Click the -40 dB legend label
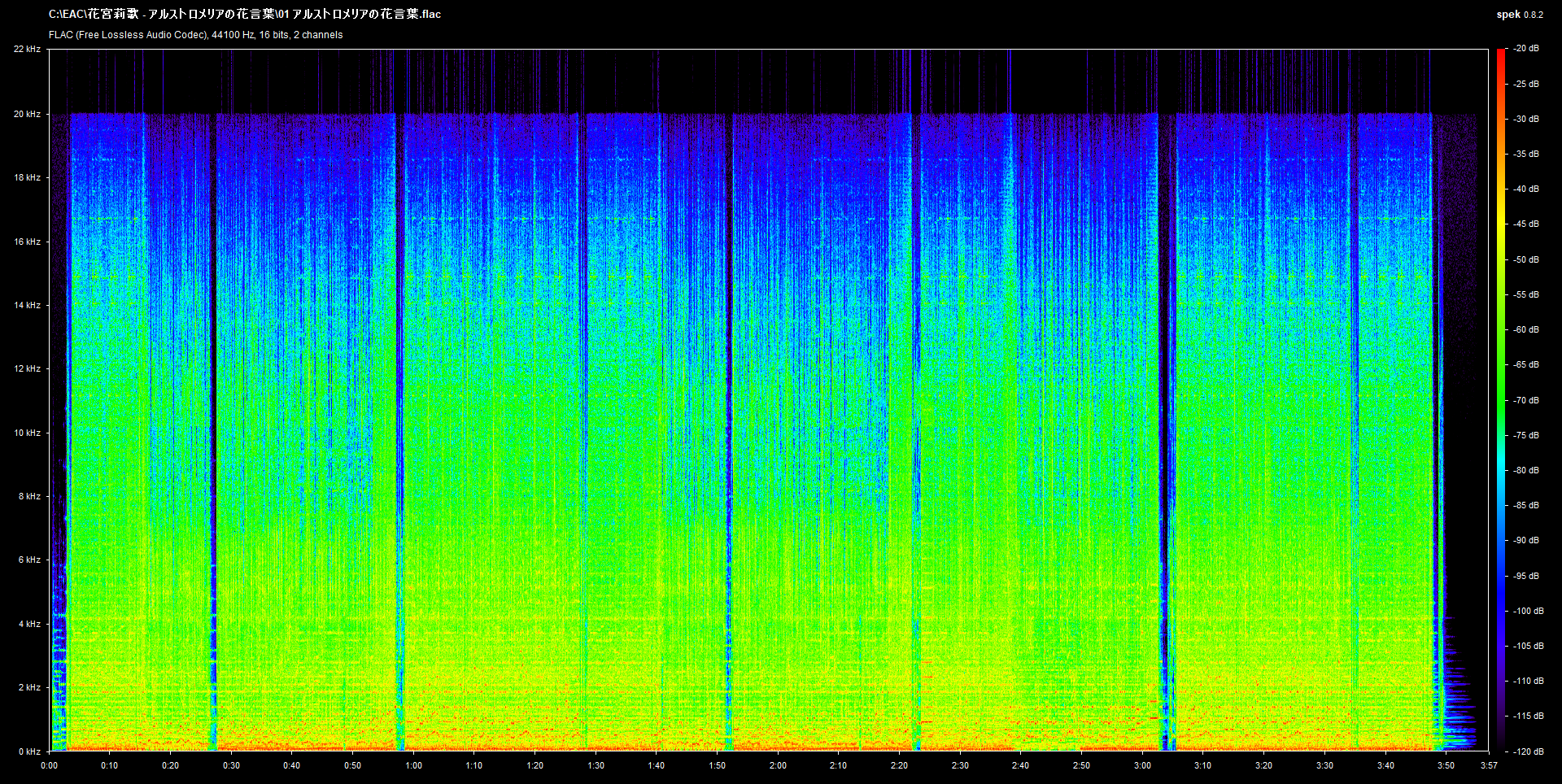Viewport: 1562px width, 784px height. click(x=1525, y=189)
